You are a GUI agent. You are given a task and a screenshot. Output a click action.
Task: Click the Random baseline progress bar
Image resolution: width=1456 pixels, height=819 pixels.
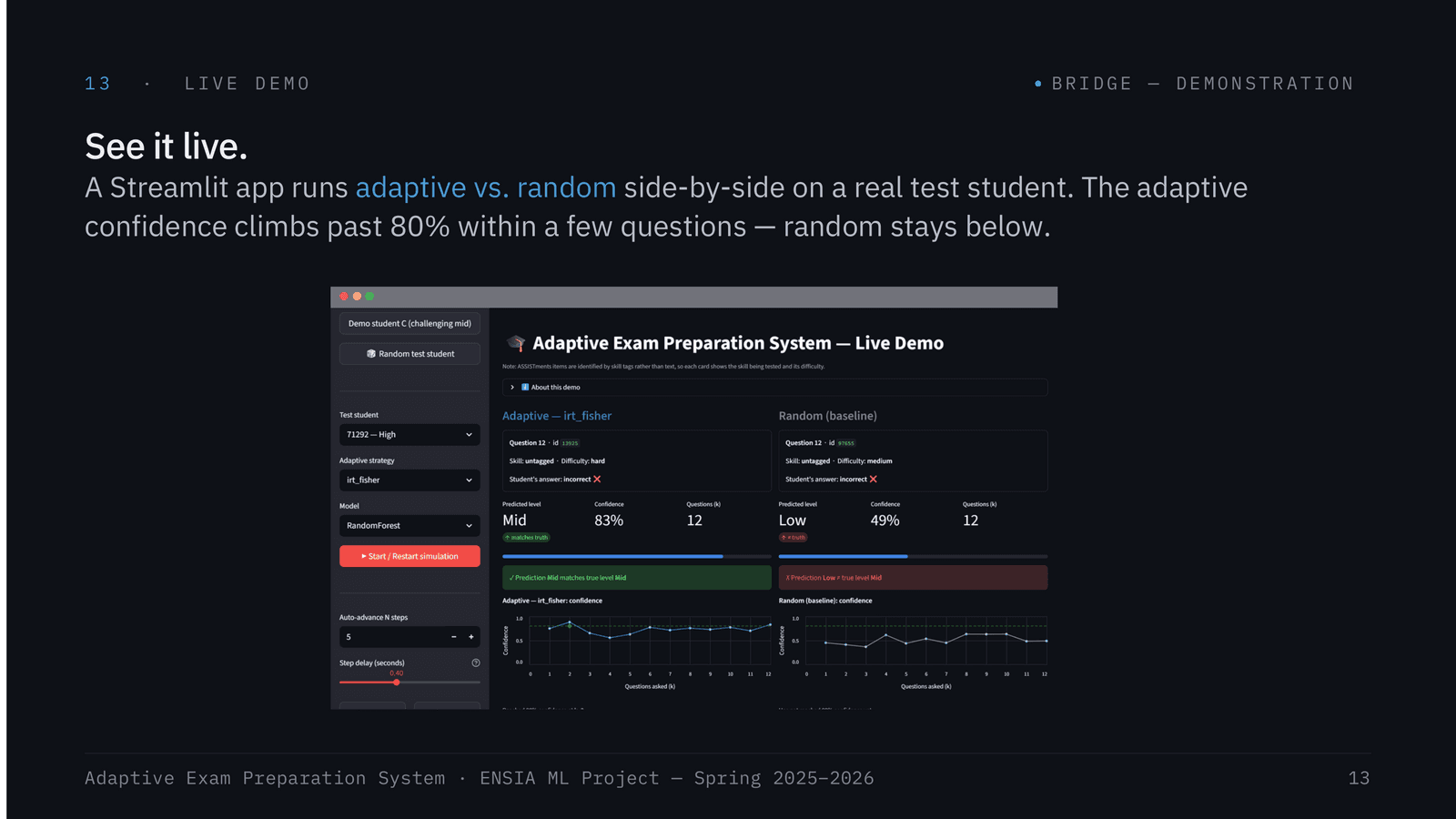(913, 556)
